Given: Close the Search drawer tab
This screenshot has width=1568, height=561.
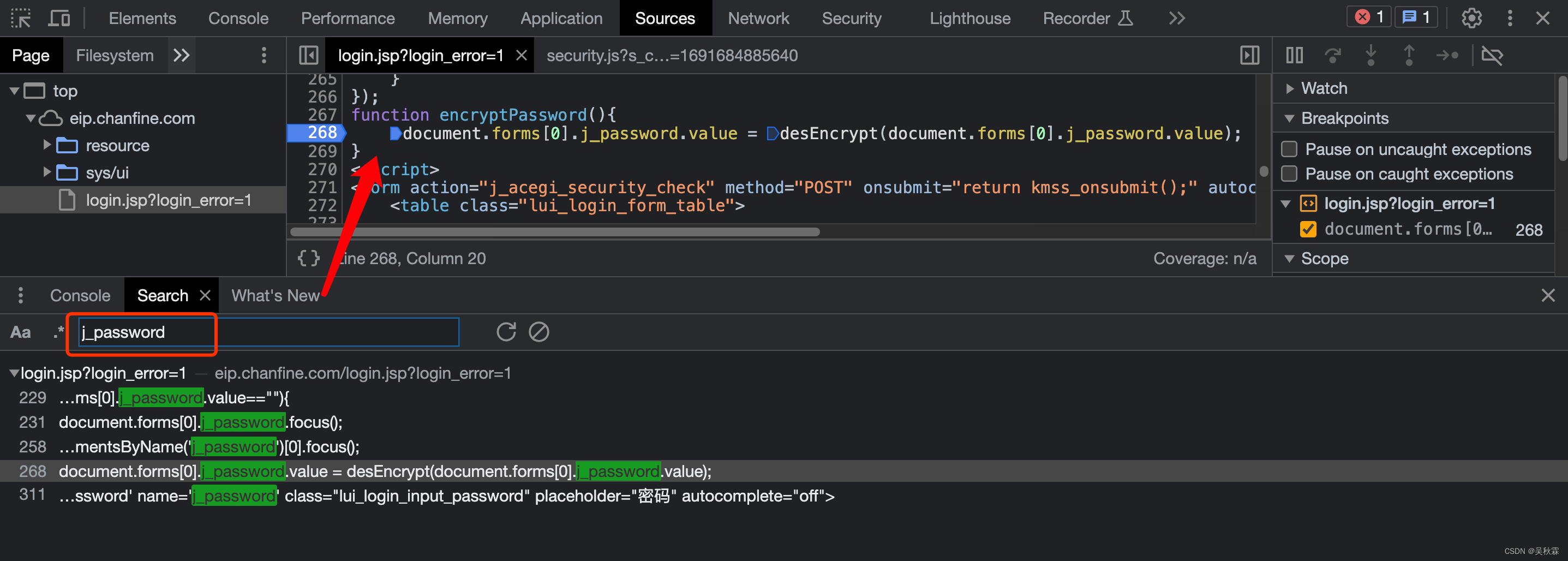Looking at the screenshot, I should pyautogui.click(x=205, y=295).
